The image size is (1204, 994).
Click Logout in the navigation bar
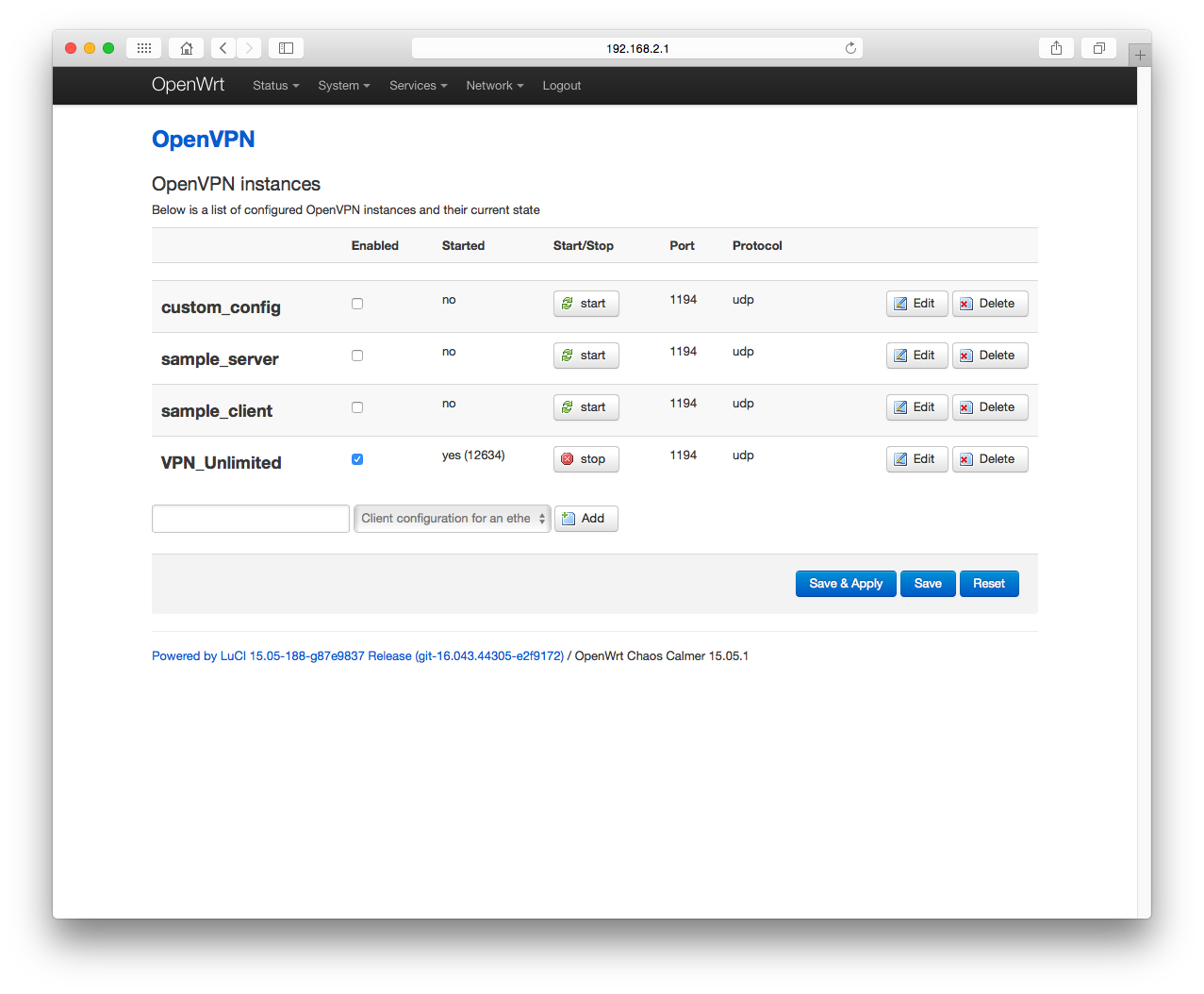coord(562,86)
